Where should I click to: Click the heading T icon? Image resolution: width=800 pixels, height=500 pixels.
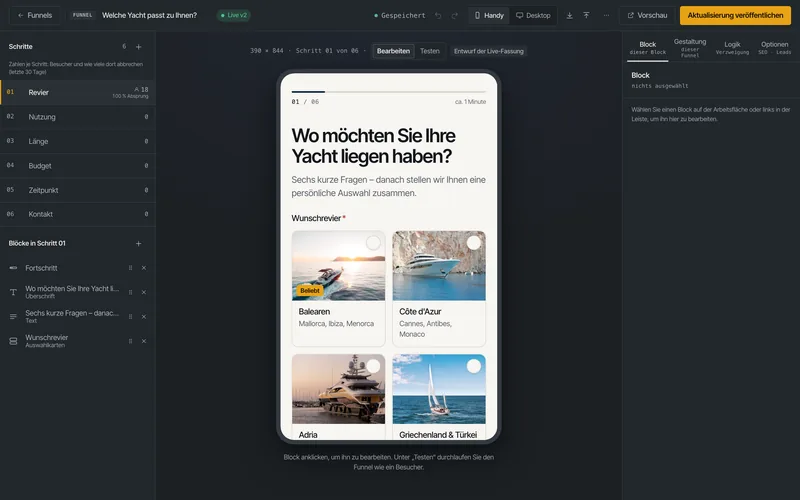[13, 292]
